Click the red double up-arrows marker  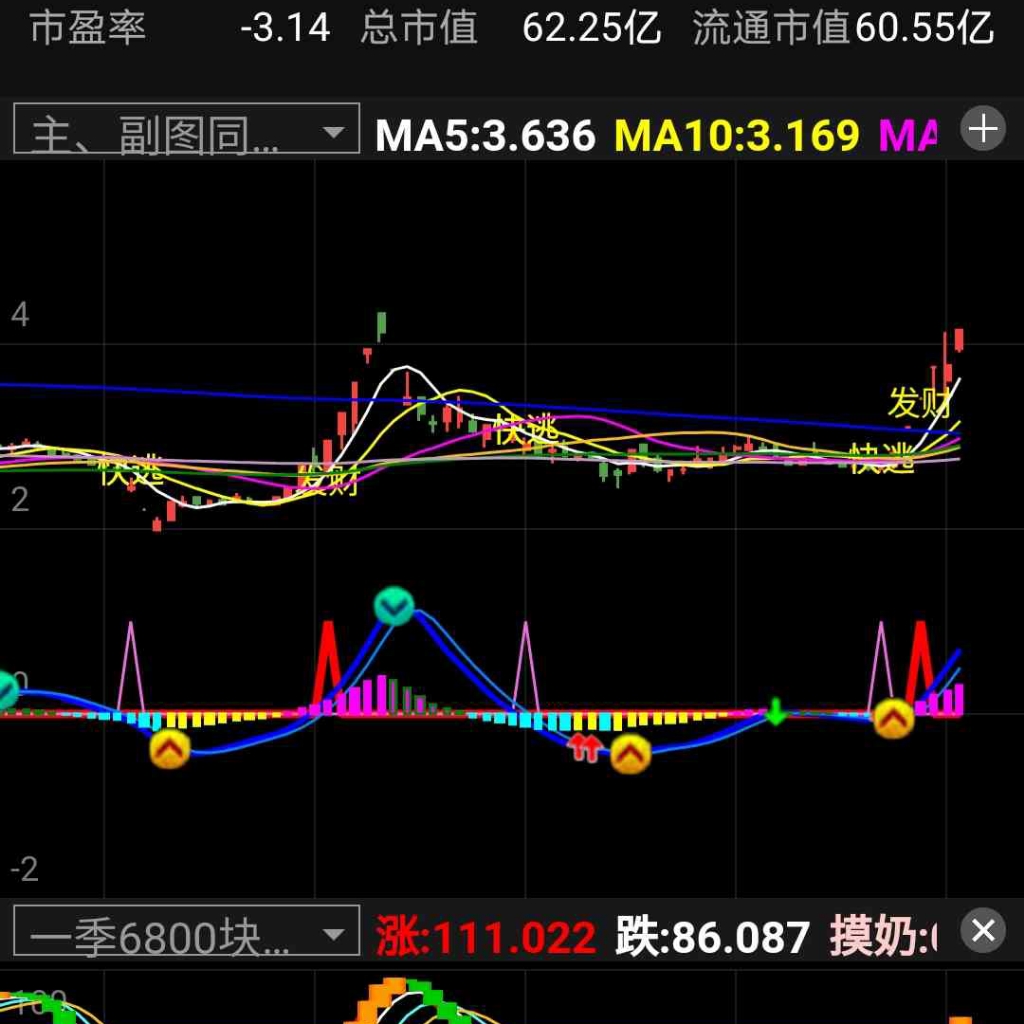[x=584, y=746]
